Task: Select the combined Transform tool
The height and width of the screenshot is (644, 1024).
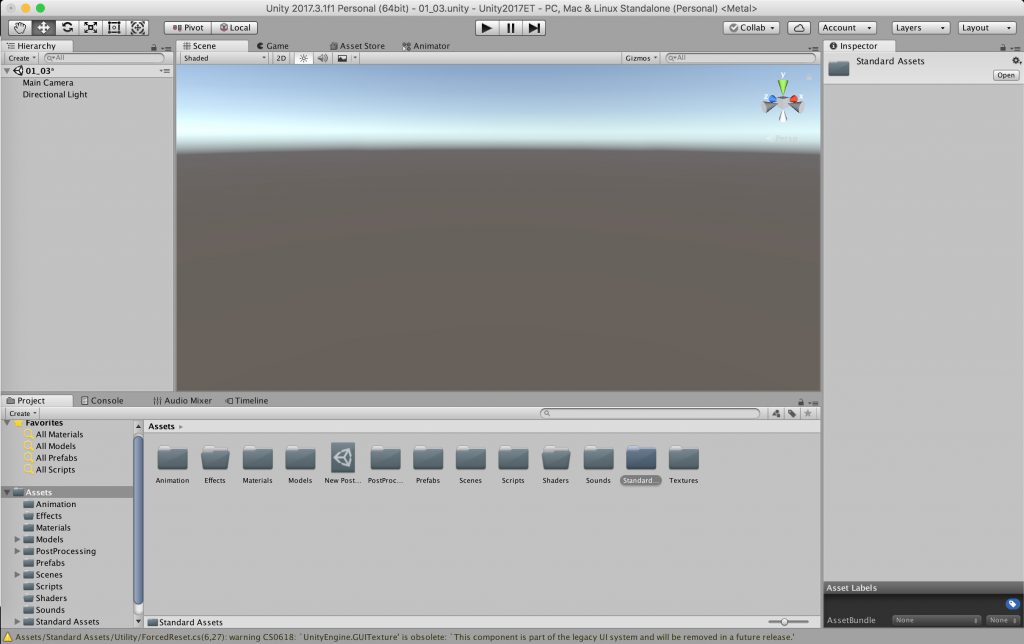Action: click(137, 27)
